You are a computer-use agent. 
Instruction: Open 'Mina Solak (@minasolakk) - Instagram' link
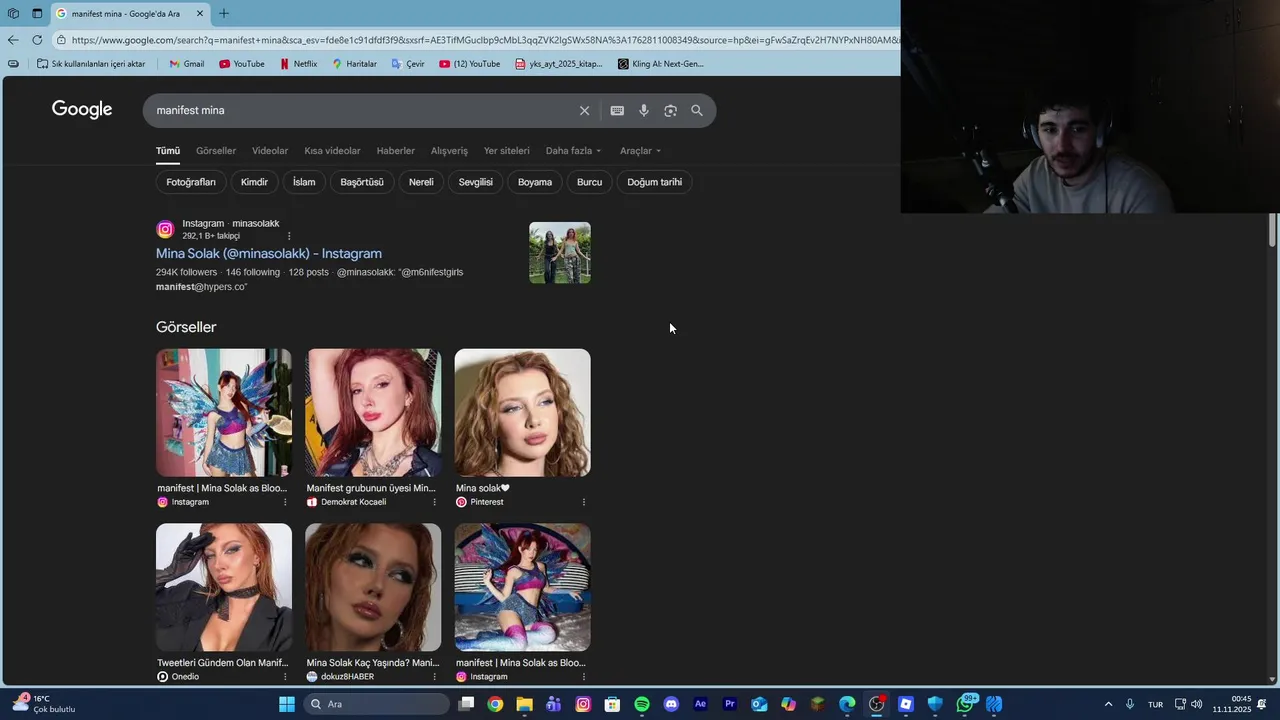coord(269,254)
